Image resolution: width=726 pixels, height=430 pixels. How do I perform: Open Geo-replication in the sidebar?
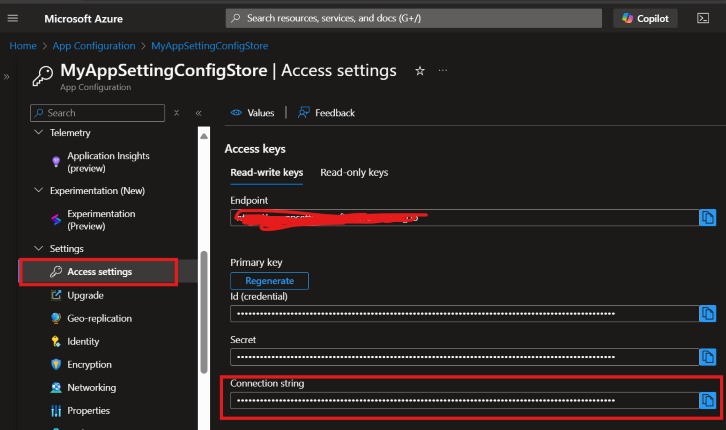99,318
